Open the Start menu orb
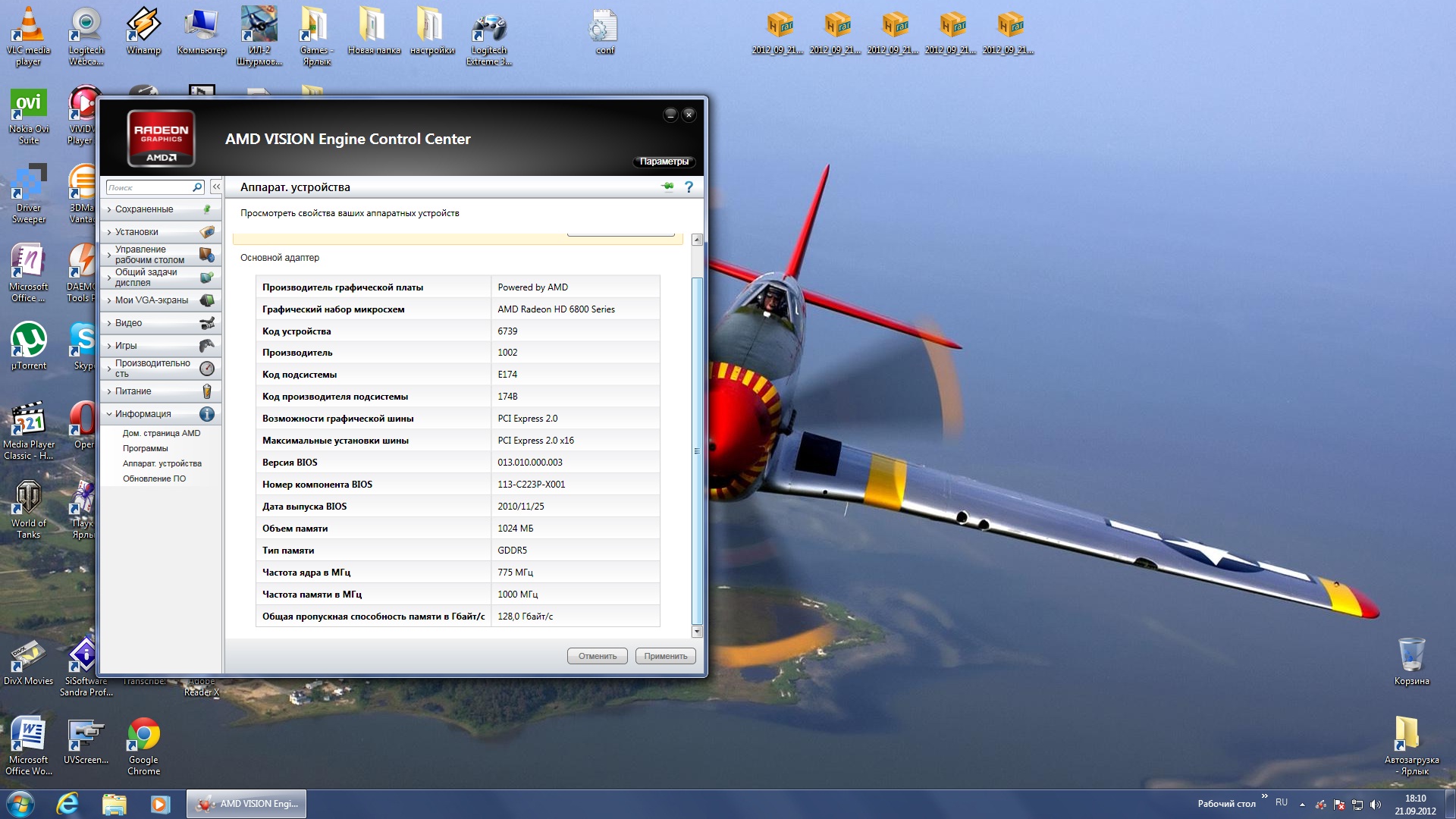Image resolution: width=1456 pixels, height=819 pixels. (x=20, y=804)
